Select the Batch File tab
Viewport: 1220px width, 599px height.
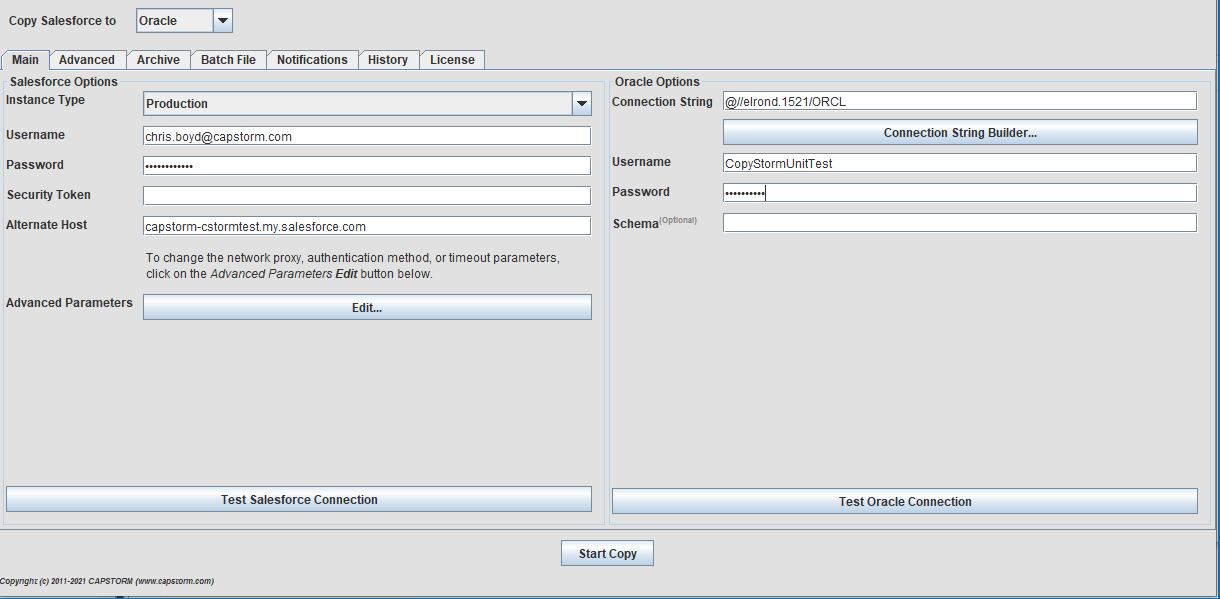228,60
